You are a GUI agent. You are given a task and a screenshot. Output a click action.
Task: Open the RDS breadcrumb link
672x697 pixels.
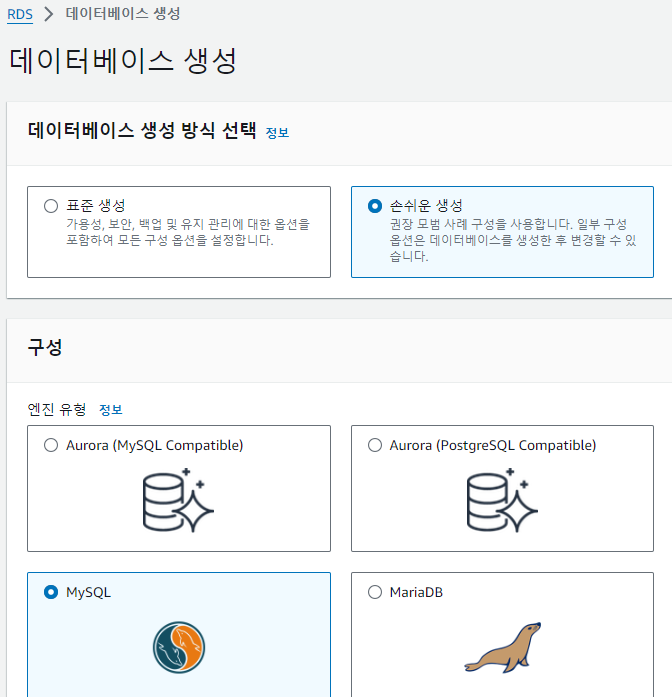pos(20,14)
